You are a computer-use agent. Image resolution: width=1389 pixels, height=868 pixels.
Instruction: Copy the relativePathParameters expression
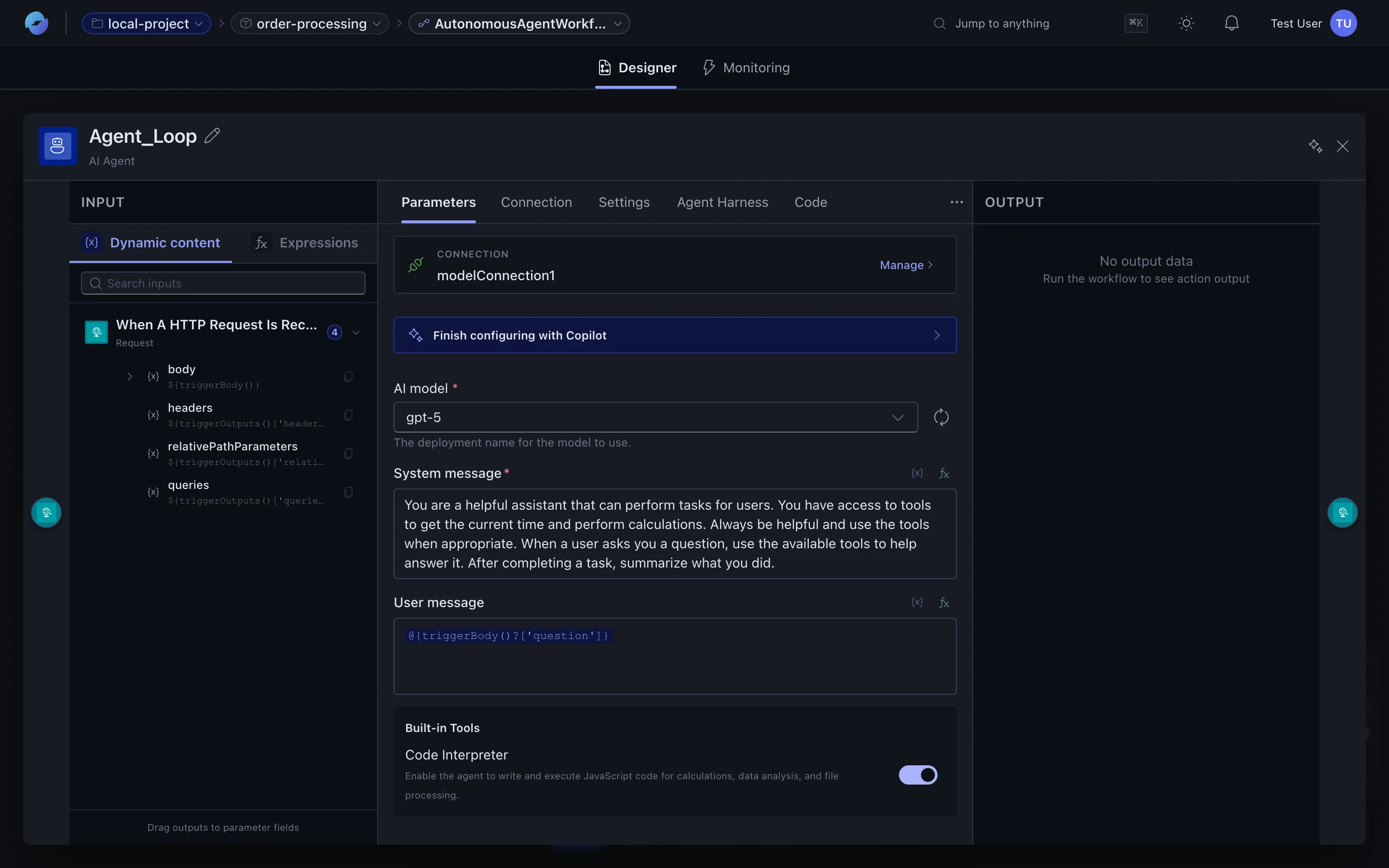[x=348, y=453]
